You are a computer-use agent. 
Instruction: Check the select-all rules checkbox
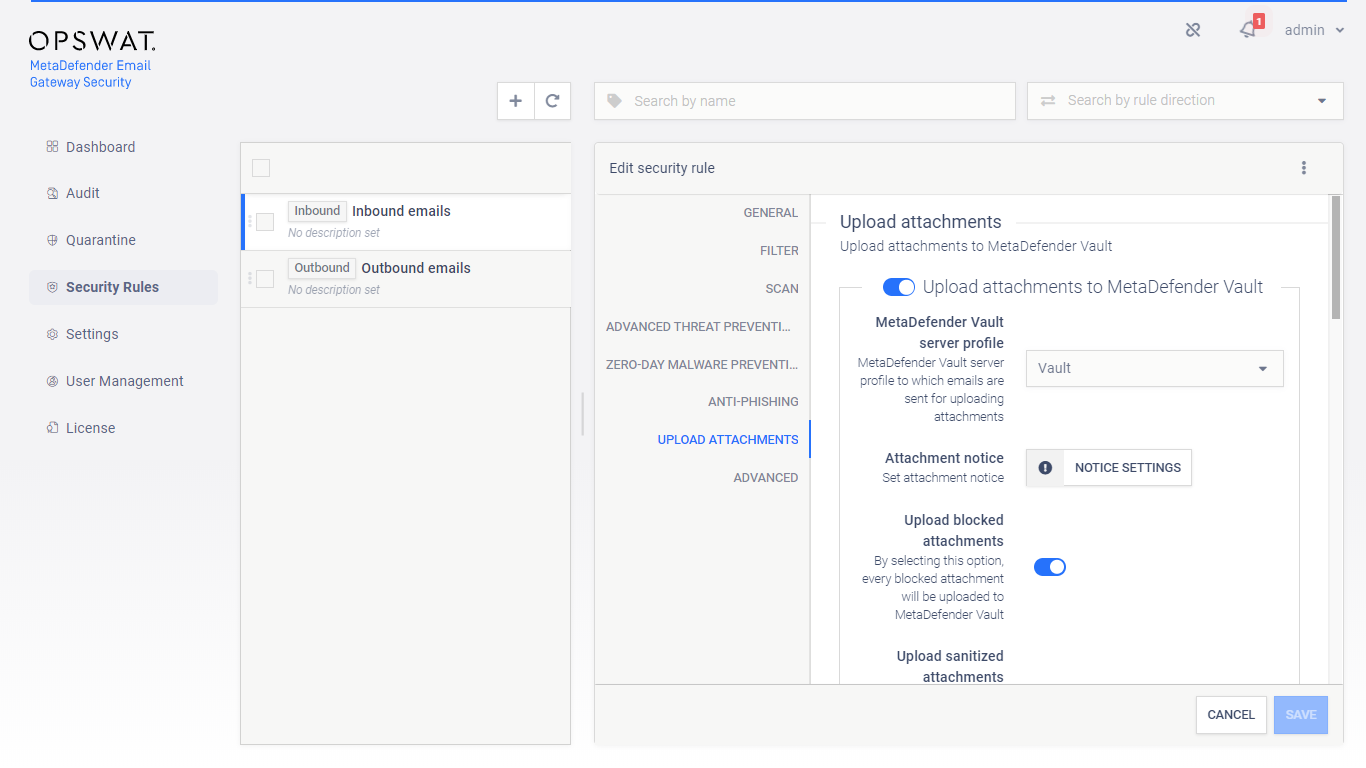261,168
